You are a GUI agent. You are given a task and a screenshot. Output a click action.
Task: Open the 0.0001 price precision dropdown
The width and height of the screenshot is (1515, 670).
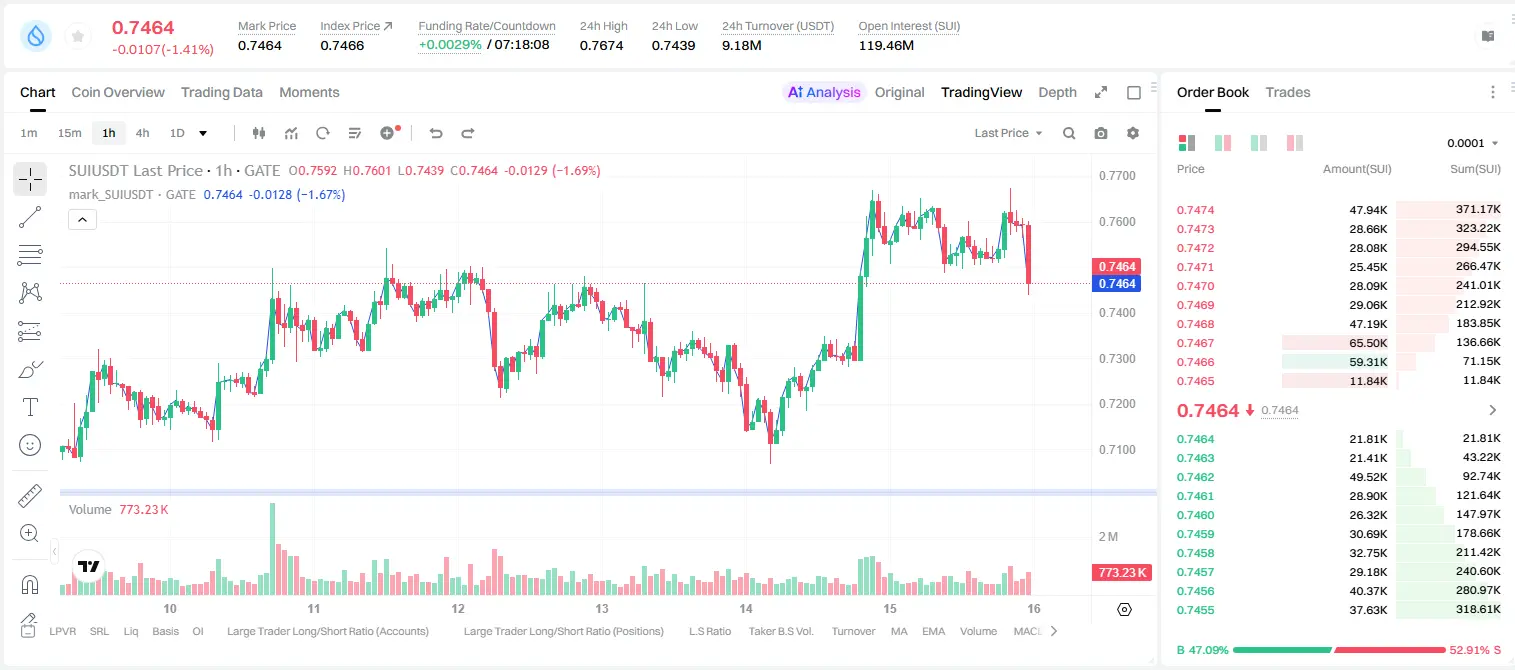click(1473, 143)
